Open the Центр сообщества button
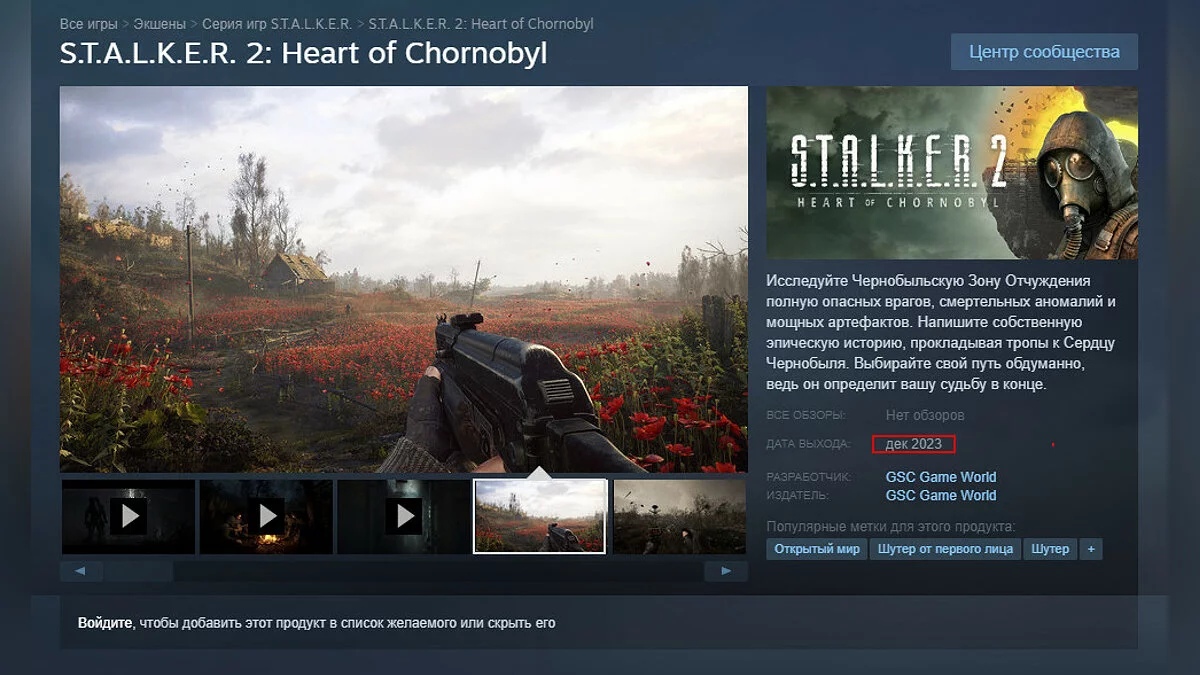 click(1044, 52)
